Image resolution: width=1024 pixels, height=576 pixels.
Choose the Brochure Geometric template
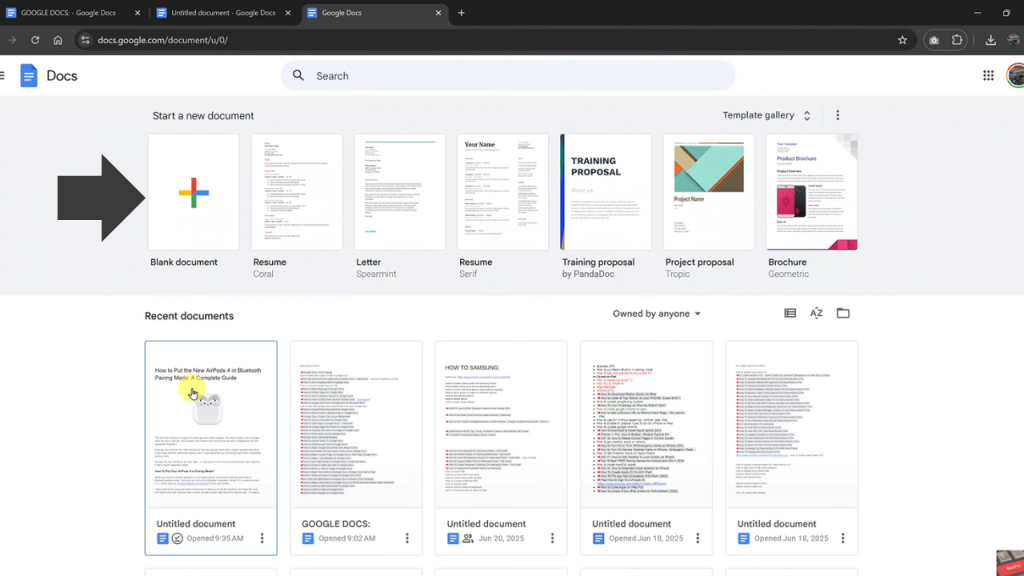812,192
